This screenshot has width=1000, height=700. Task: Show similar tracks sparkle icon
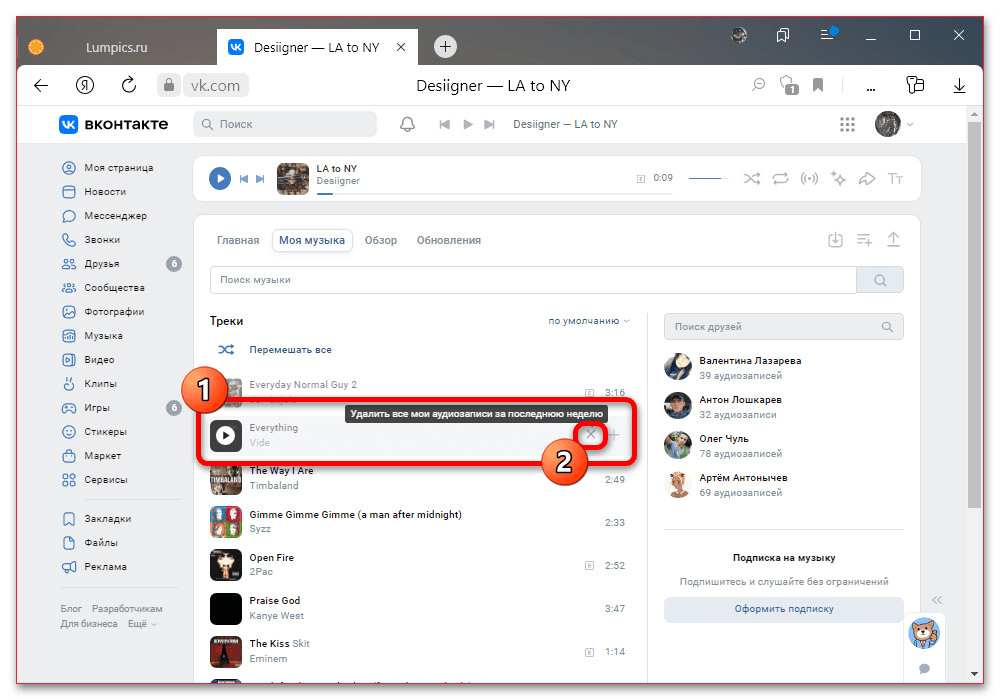click(838, 179)
